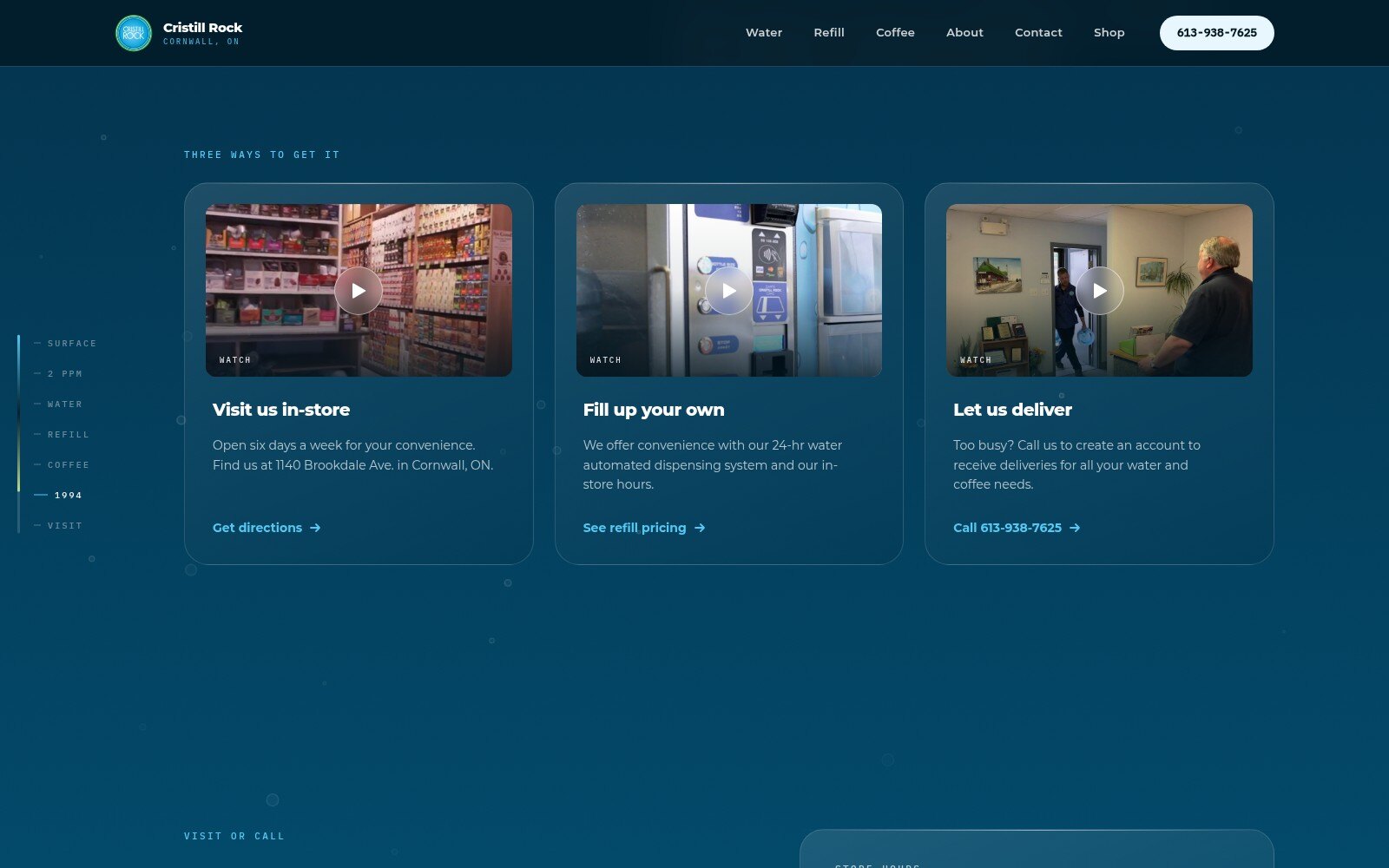The image size is (1389, 868).
Task: Jump to WATER in side depth nav
Action: tap(58, 404)
